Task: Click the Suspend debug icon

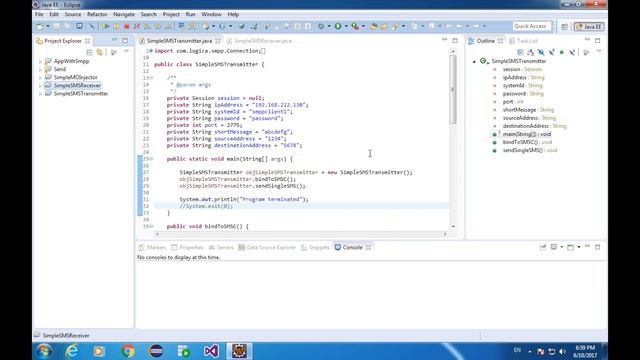Action: tap(116, 26)
